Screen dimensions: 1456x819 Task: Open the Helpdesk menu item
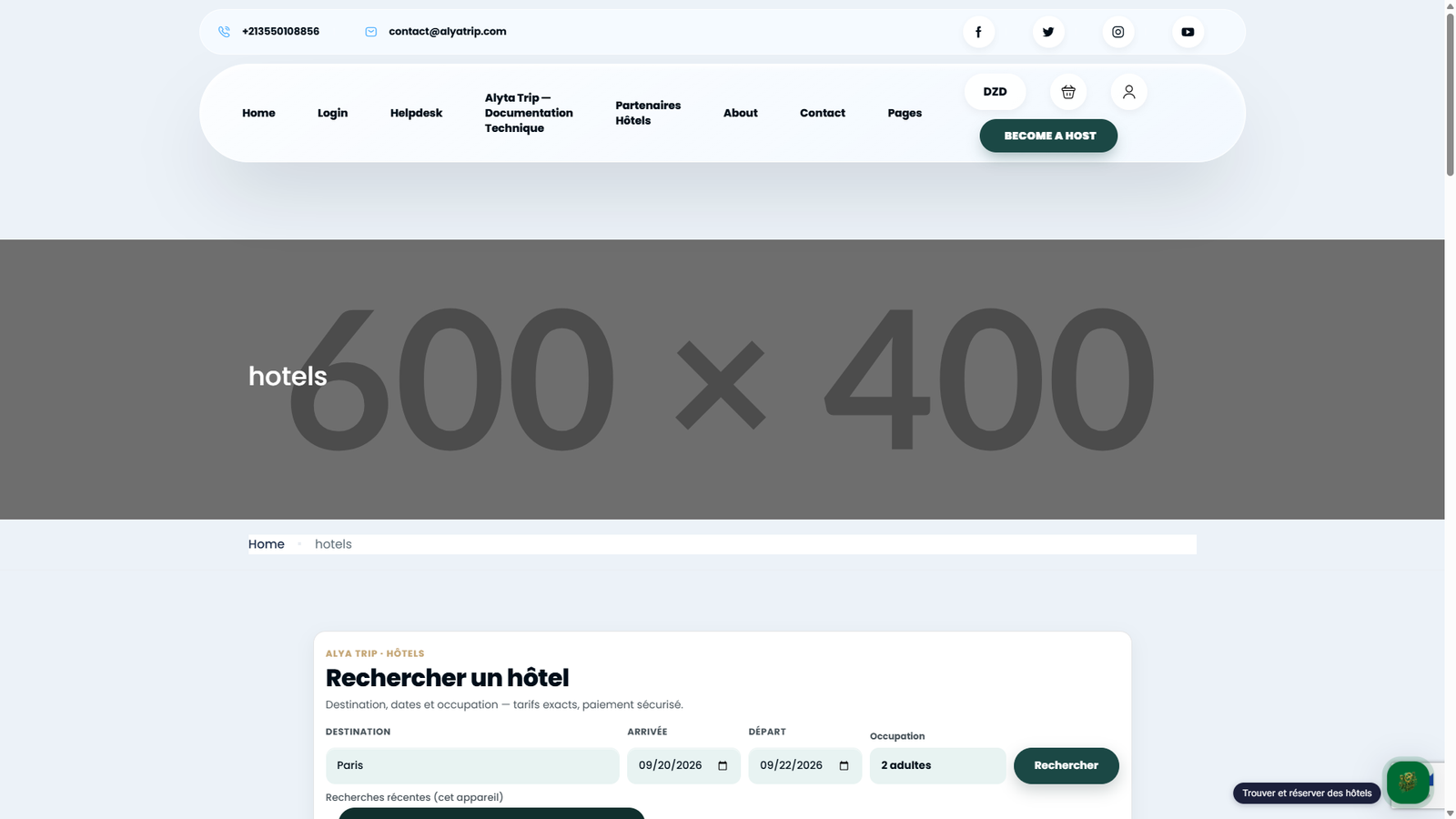point(416,113)
